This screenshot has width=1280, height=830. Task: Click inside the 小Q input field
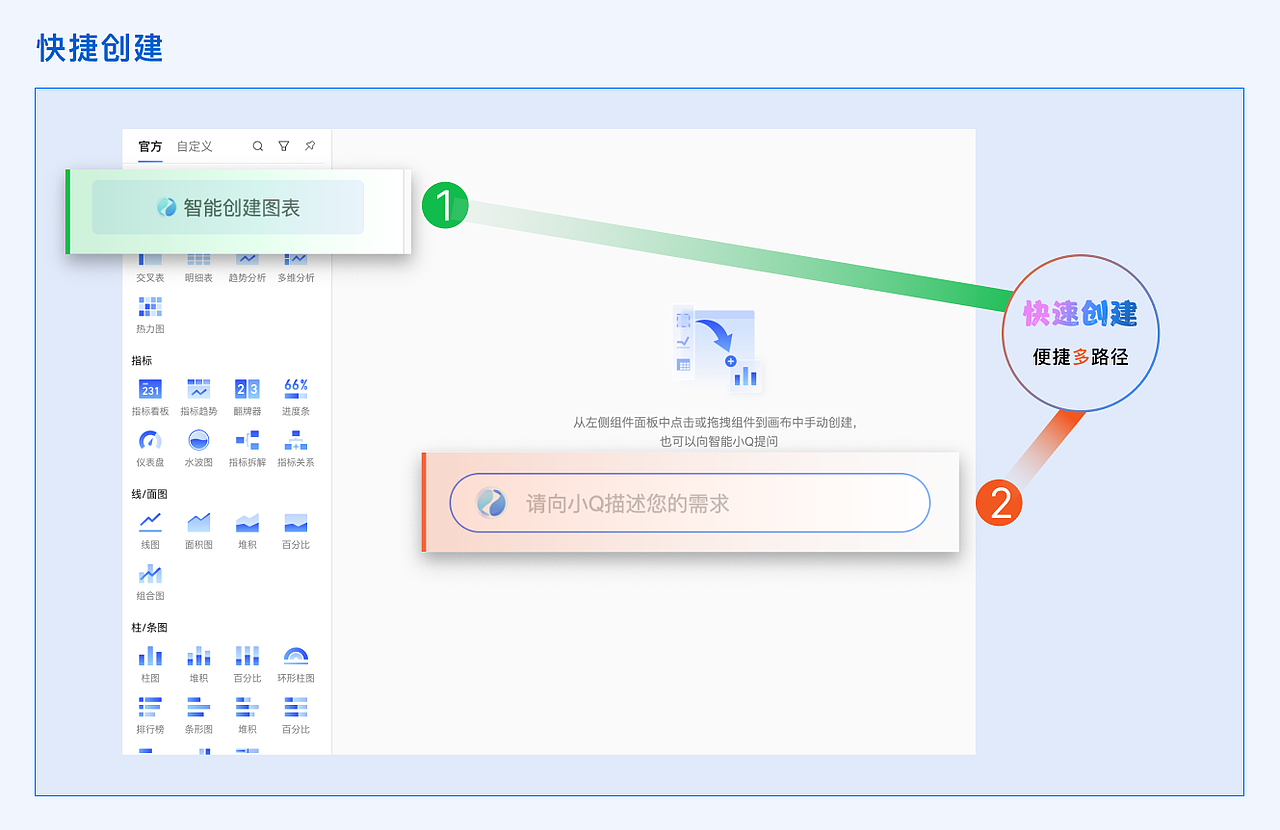690,503
